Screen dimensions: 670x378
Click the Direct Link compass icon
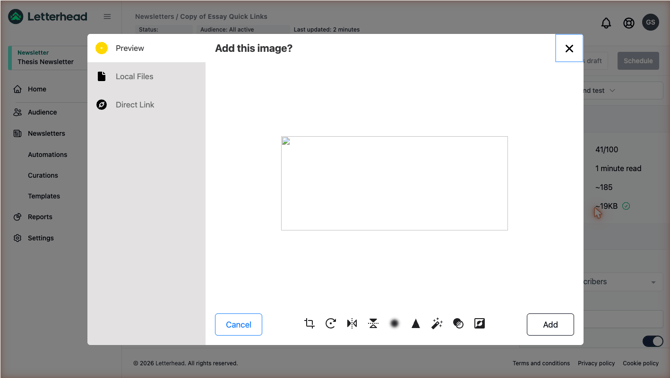click(101, 105)
